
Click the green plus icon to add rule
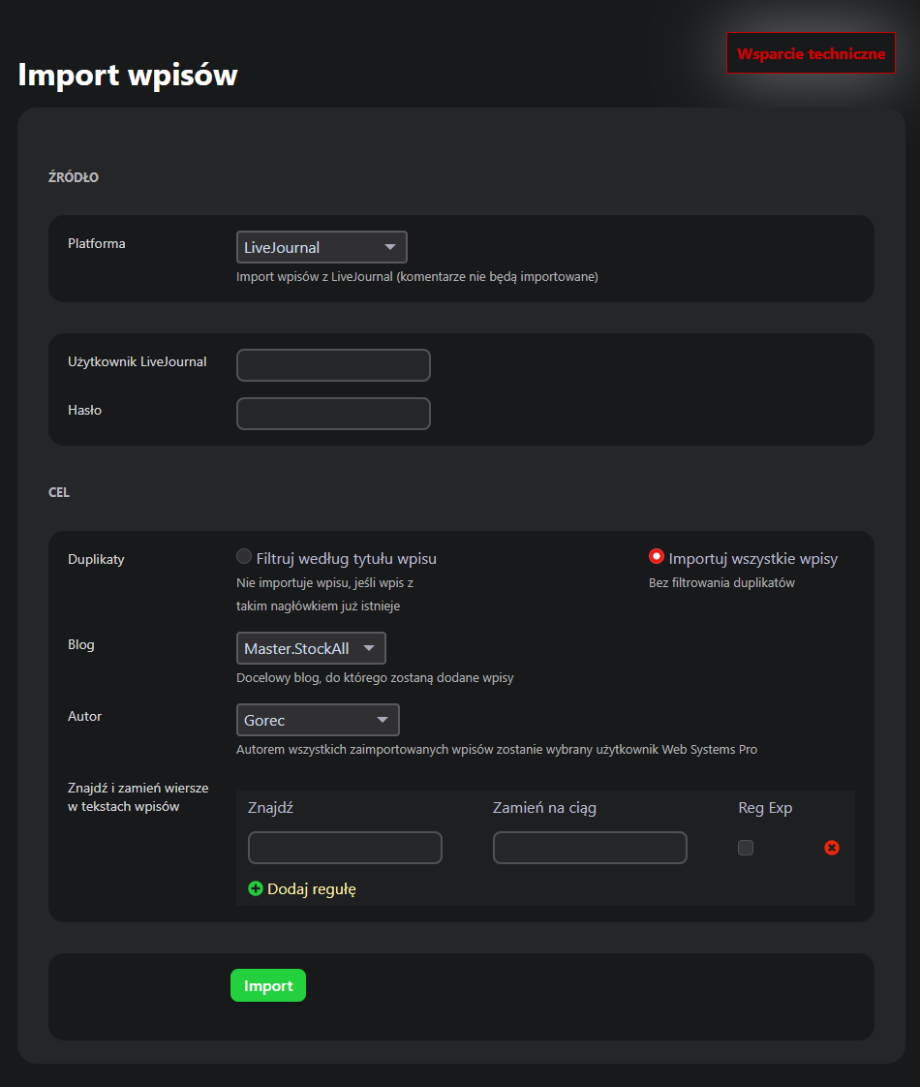tap(255, 888)
